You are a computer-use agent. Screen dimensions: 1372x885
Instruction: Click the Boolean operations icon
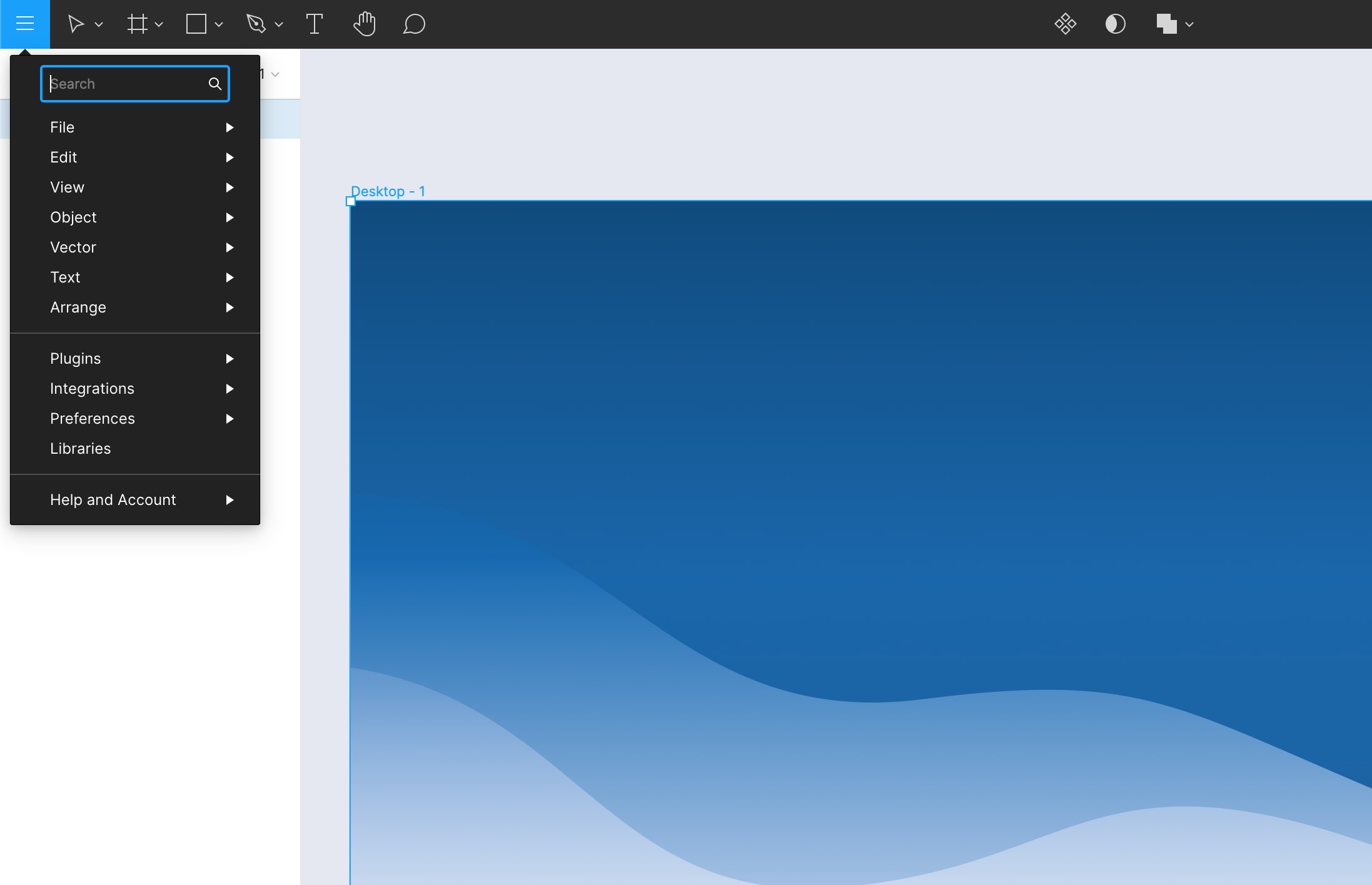[1166, 24]
